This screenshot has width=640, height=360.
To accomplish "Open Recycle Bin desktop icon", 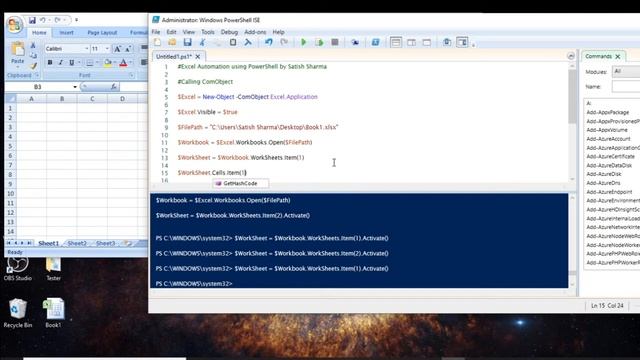I will click(x=18, y=313).
